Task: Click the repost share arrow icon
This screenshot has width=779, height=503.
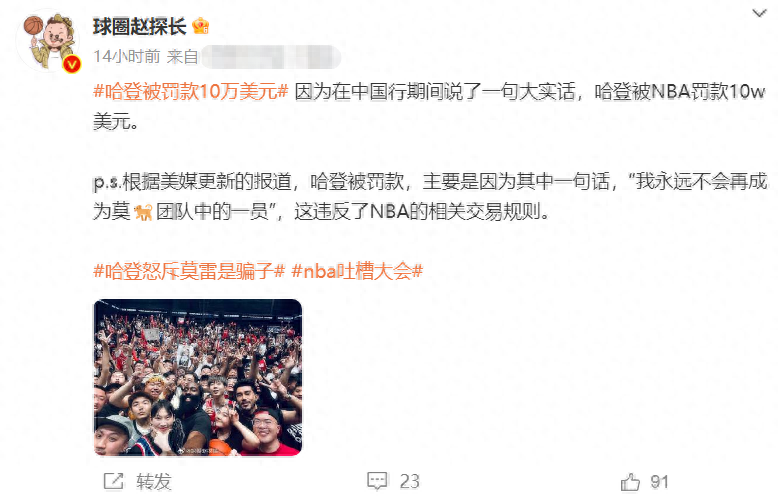Action: tap(113, 481)
